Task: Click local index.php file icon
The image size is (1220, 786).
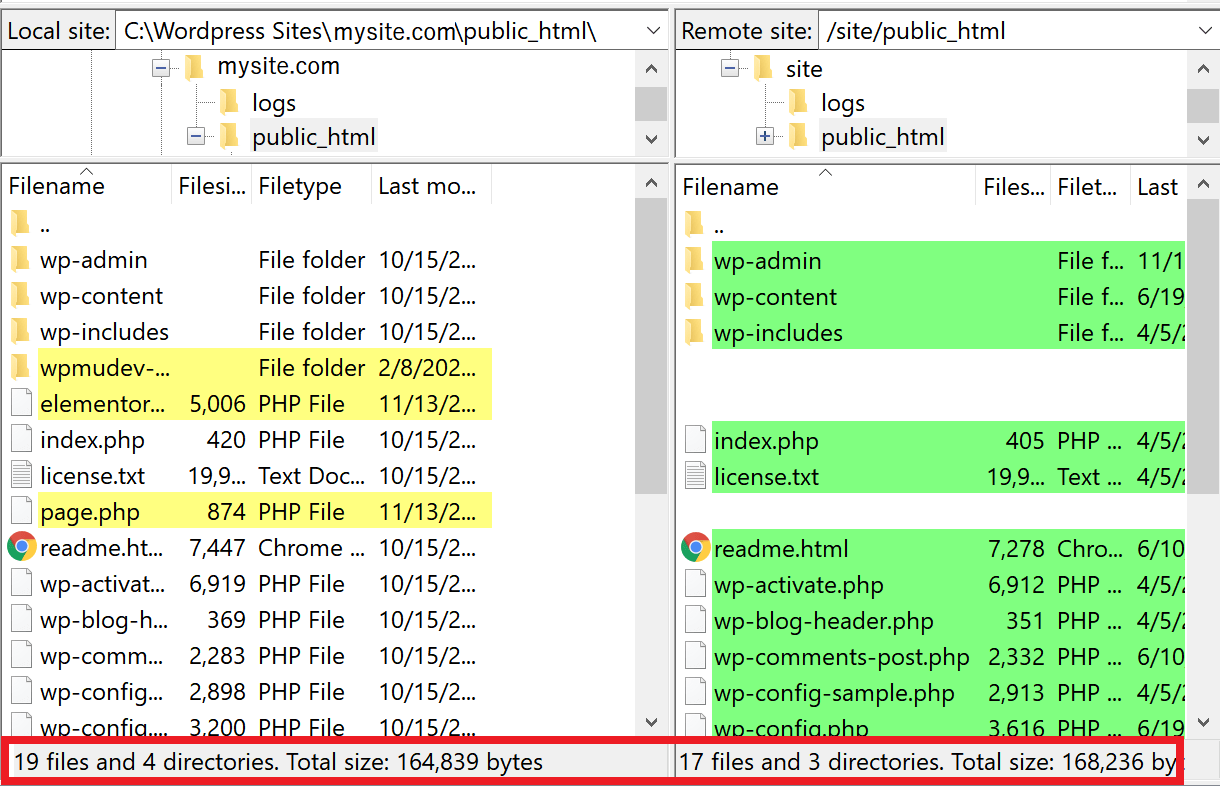Action: (21, 439)
